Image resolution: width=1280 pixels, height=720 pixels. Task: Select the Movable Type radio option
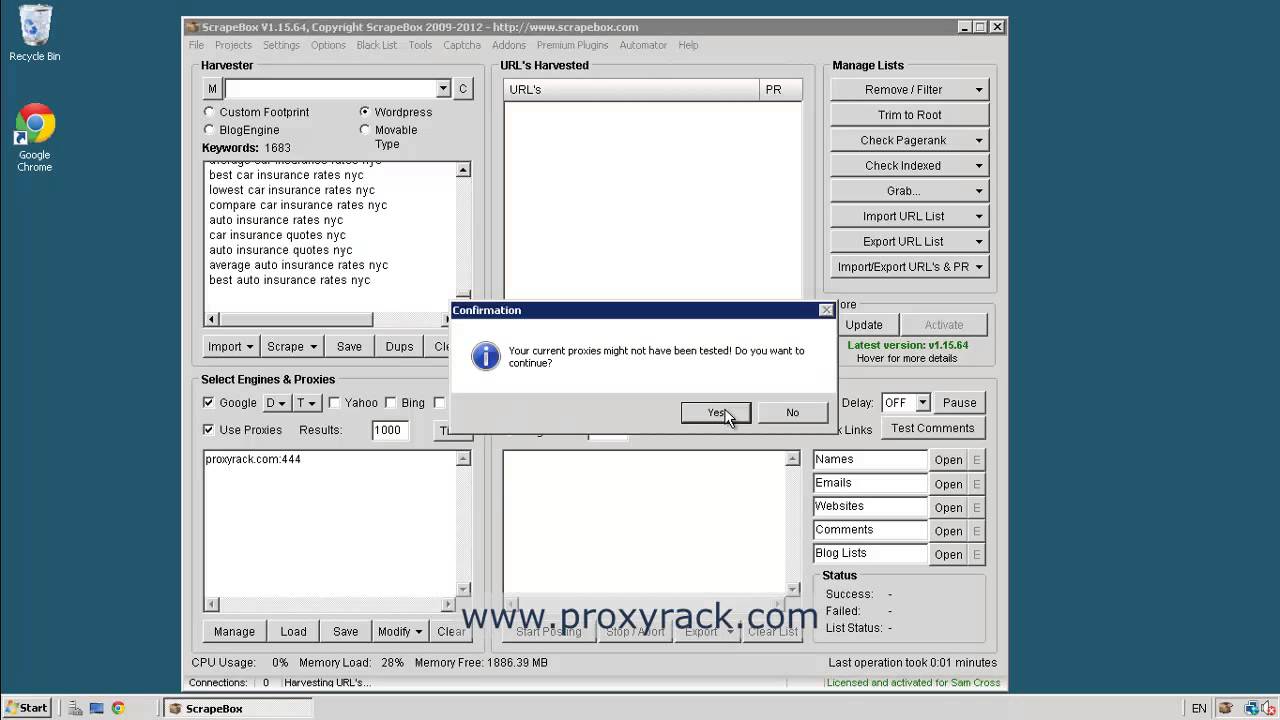tap(364, 130)
